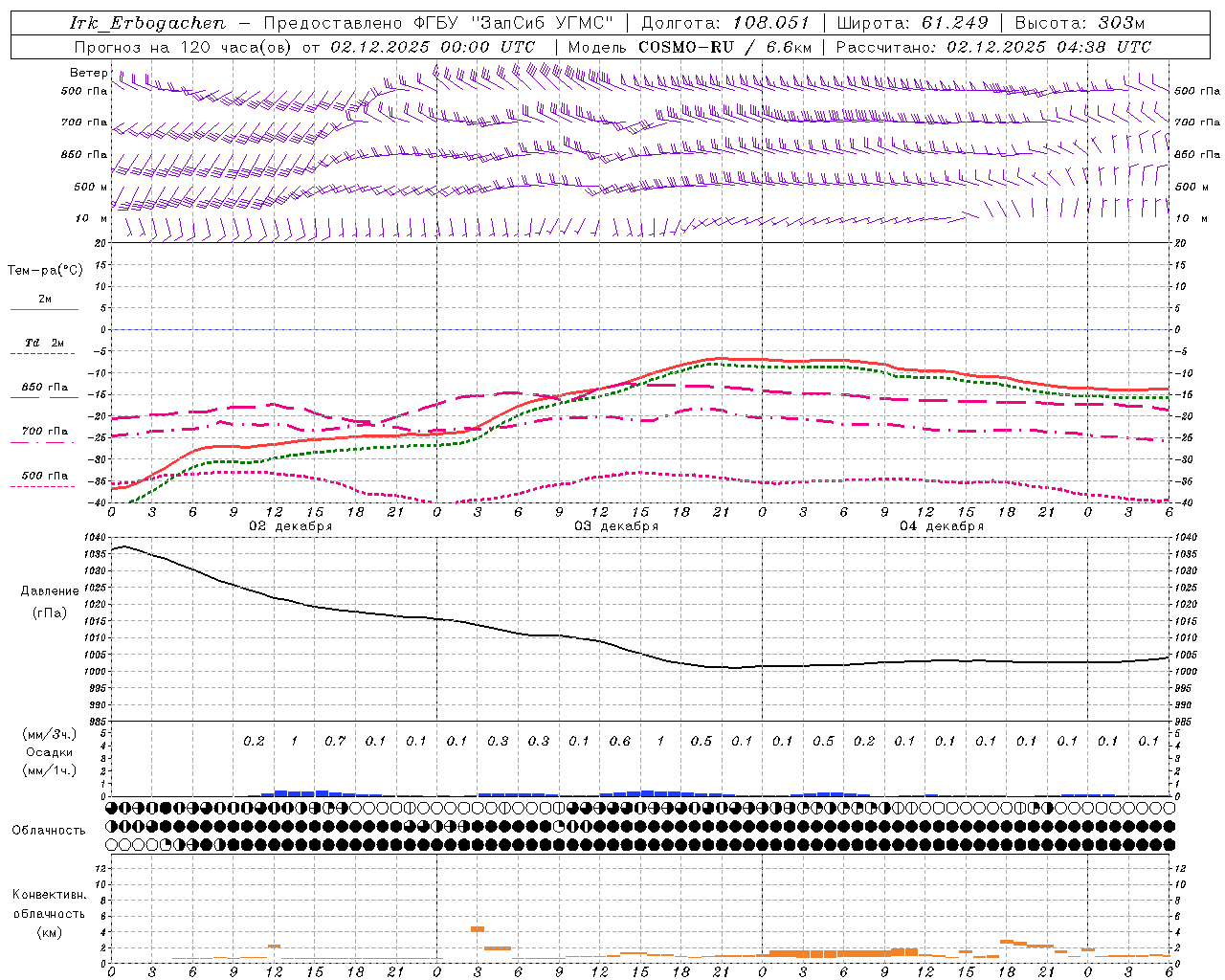1225x980 pixels.
Task: Click the 'Высота: 303м' elevation text
Action: pos(1080,23)
